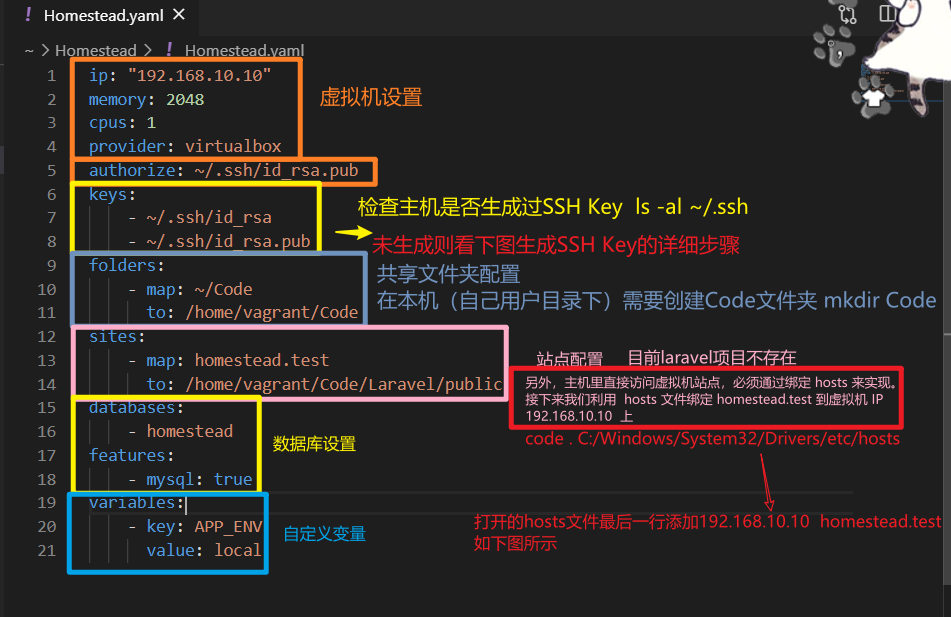Click line number 19 in the gutter
Screen dimensions: 951x617
47,502
